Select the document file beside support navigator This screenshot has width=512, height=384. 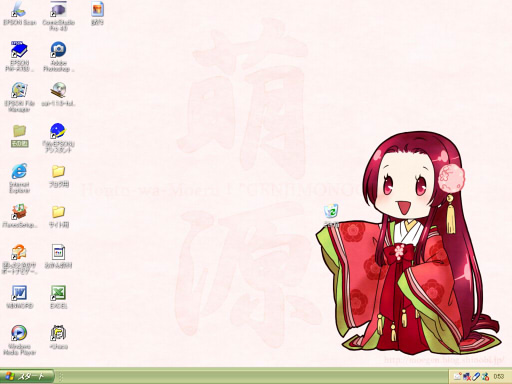58,256
